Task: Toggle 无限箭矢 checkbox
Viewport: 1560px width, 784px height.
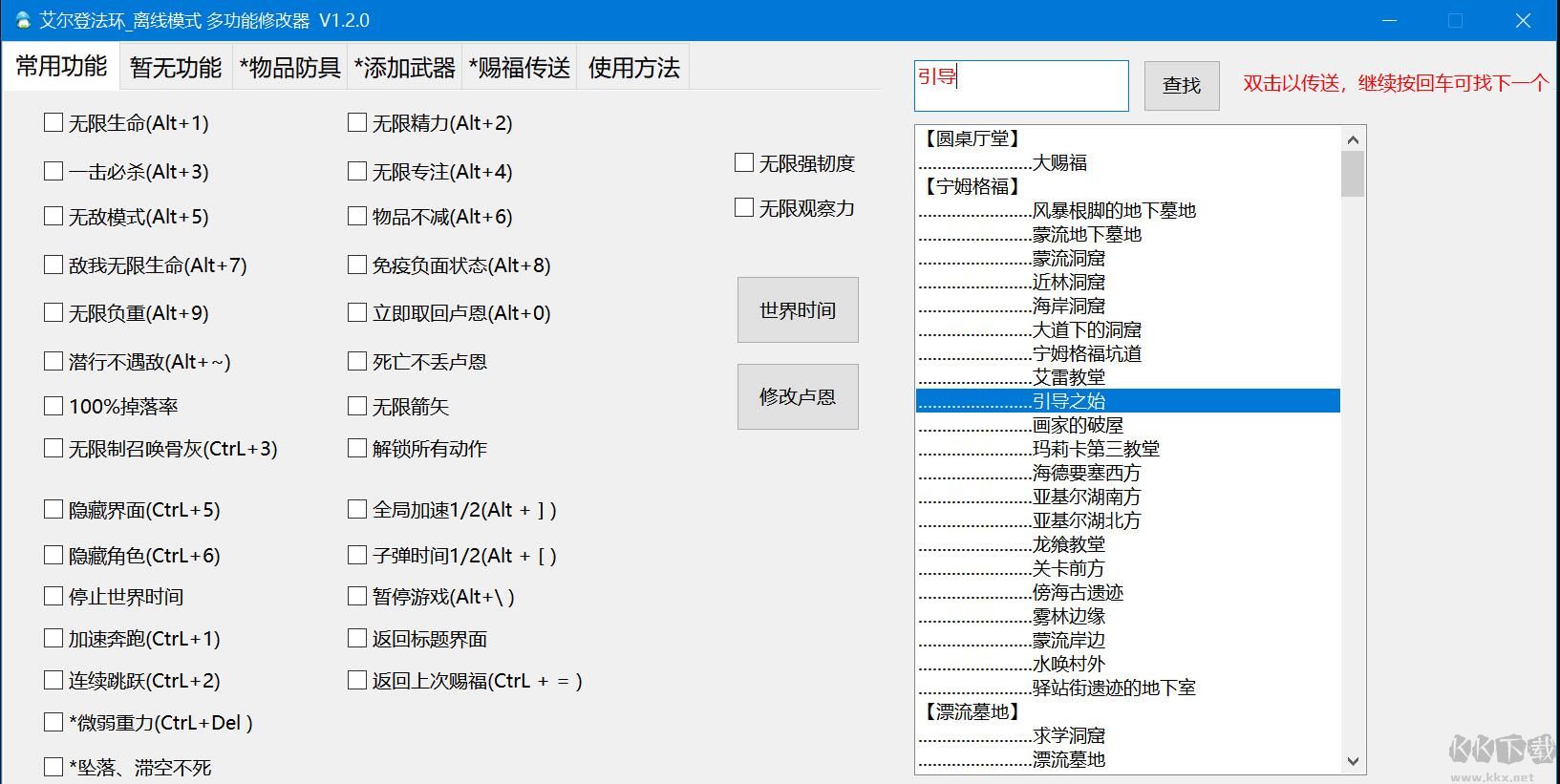Action: point(357,406)
